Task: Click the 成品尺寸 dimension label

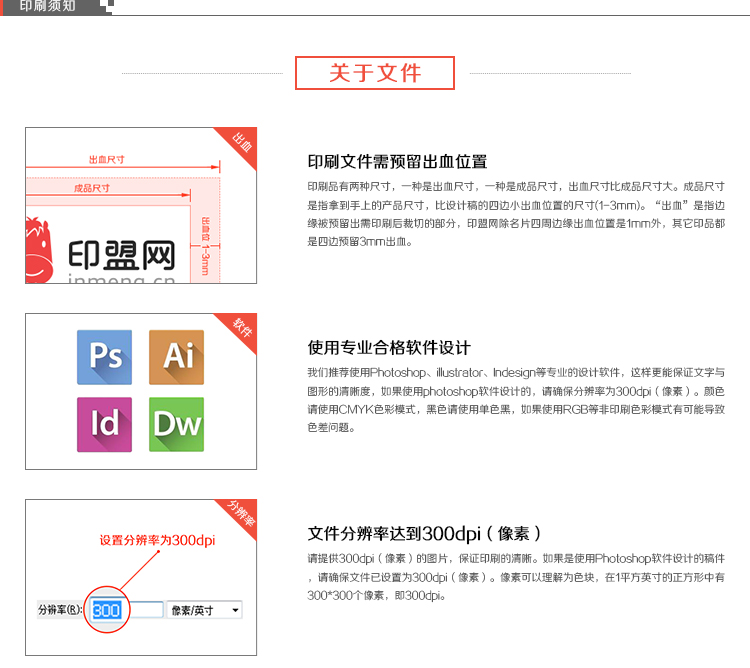Action: (x=91, y=187)
